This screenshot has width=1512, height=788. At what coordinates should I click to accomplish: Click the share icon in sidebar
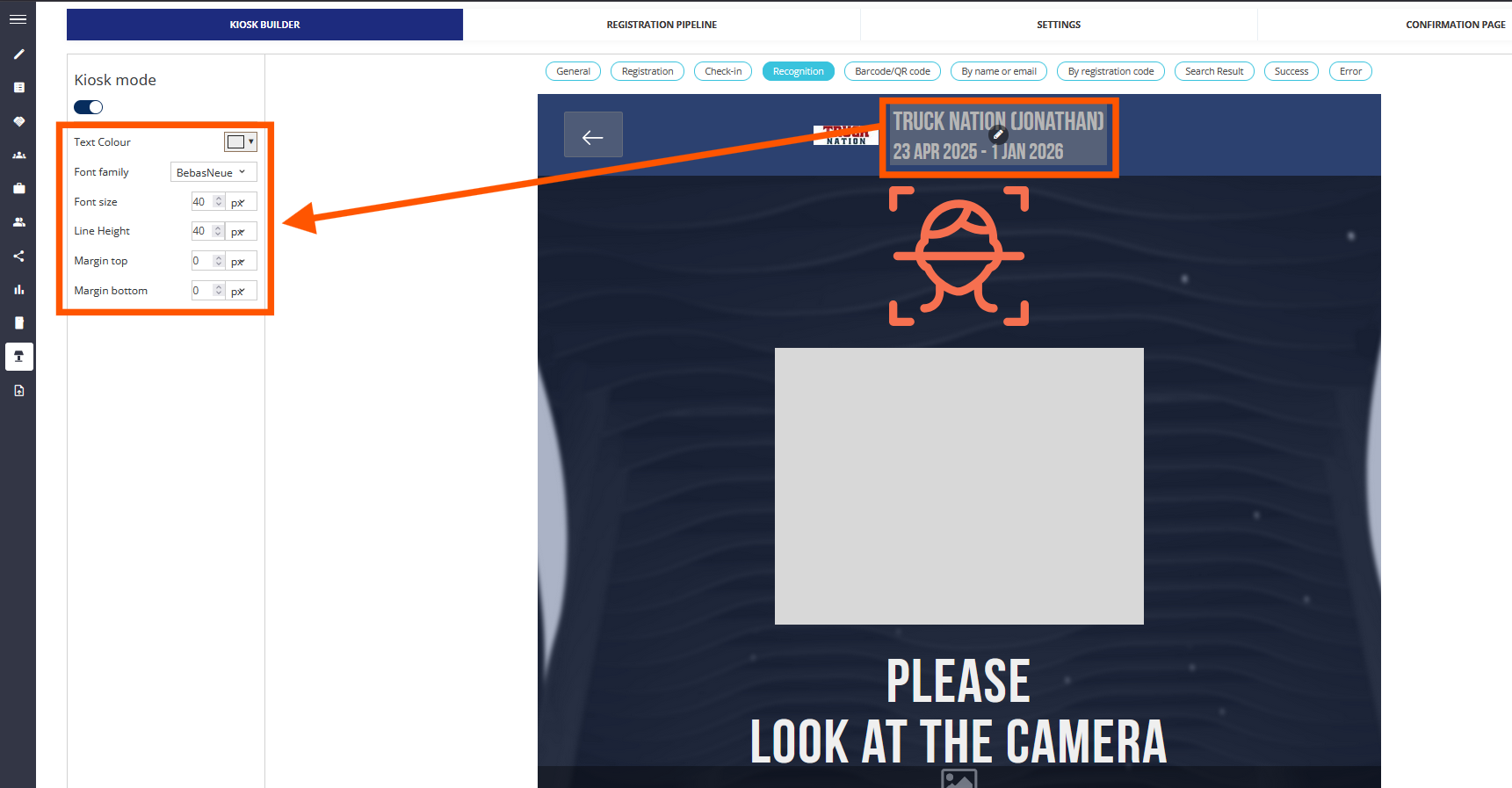18,257
